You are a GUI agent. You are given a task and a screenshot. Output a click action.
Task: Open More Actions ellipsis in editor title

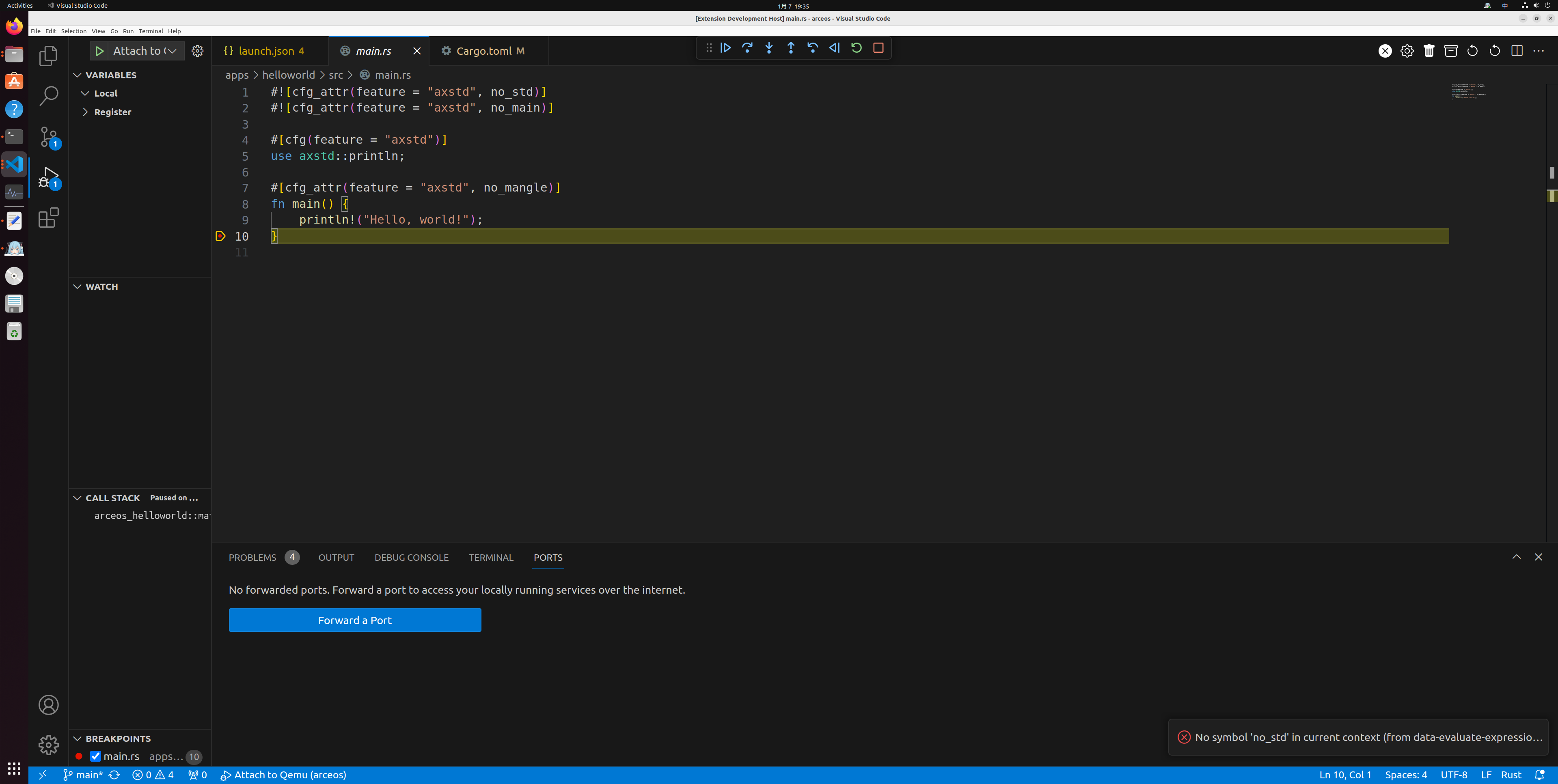coord(1539,51)
